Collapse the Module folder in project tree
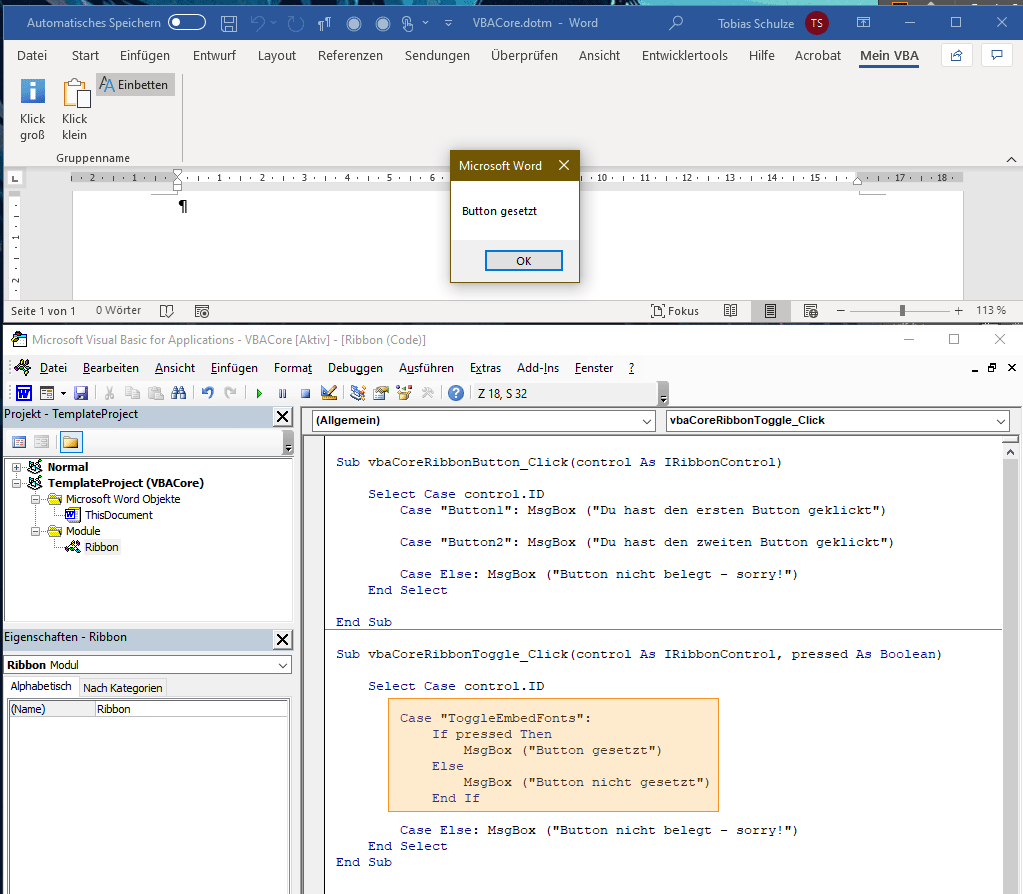1023x894 pixels. (36, 531)
